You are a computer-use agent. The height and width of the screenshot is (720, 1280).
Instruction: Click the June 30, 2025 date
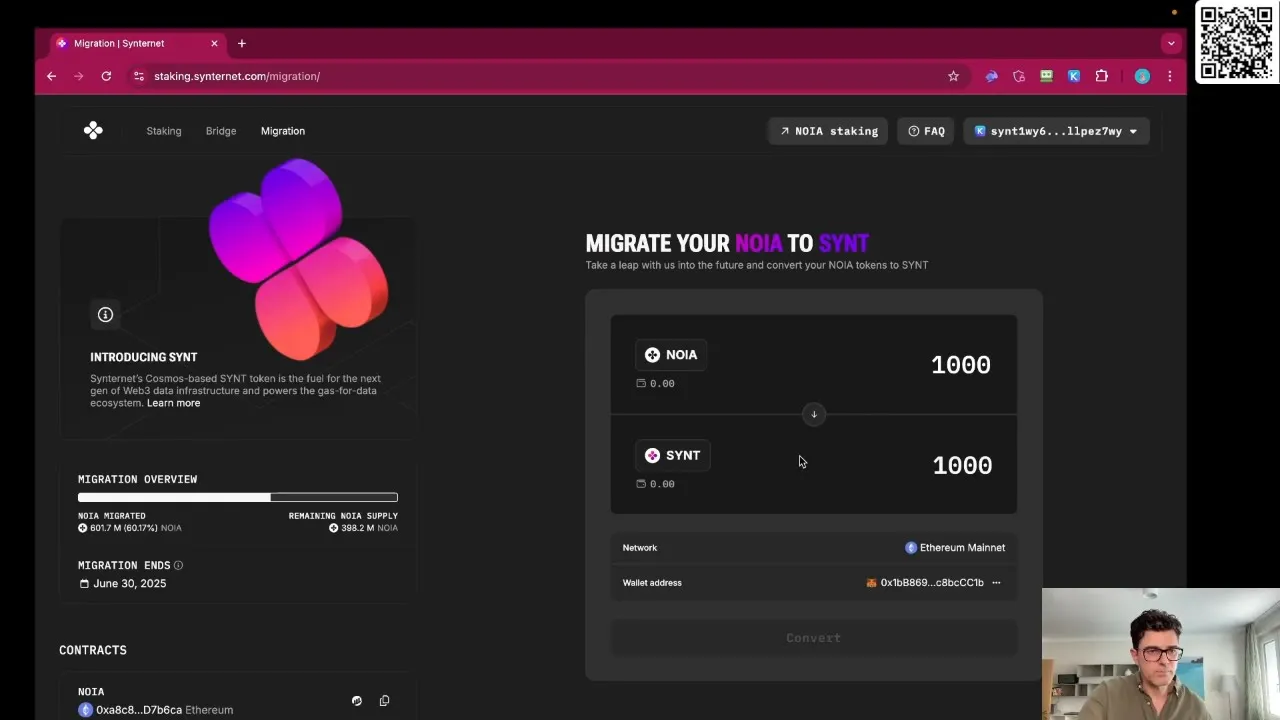[x=130, y=583]
